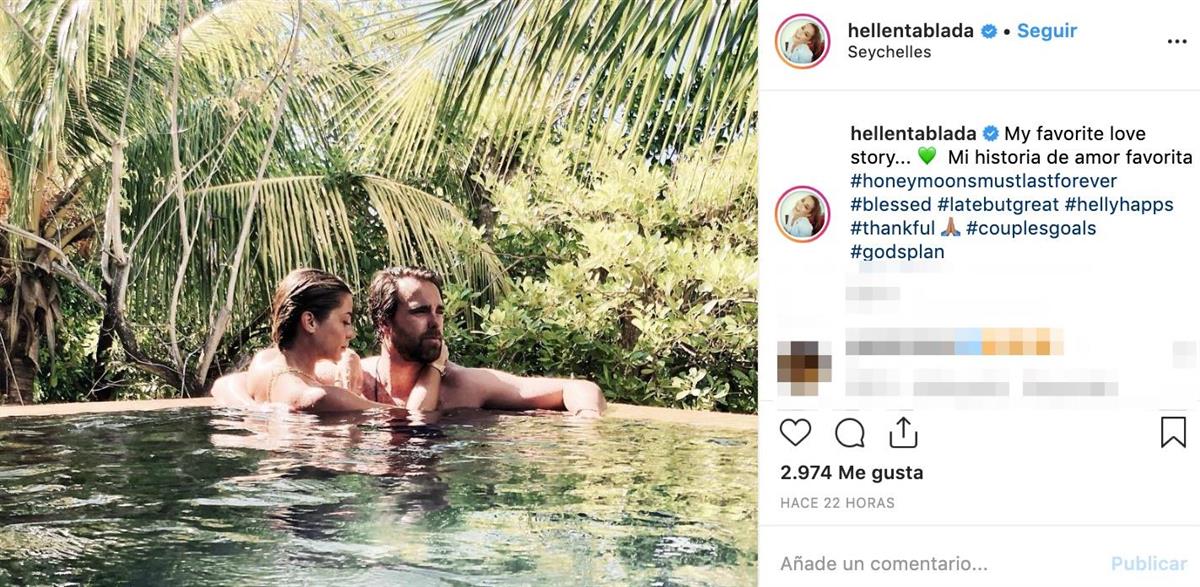
Task: Click the verified badge beside the header username
Action: (x=989, y=31)
